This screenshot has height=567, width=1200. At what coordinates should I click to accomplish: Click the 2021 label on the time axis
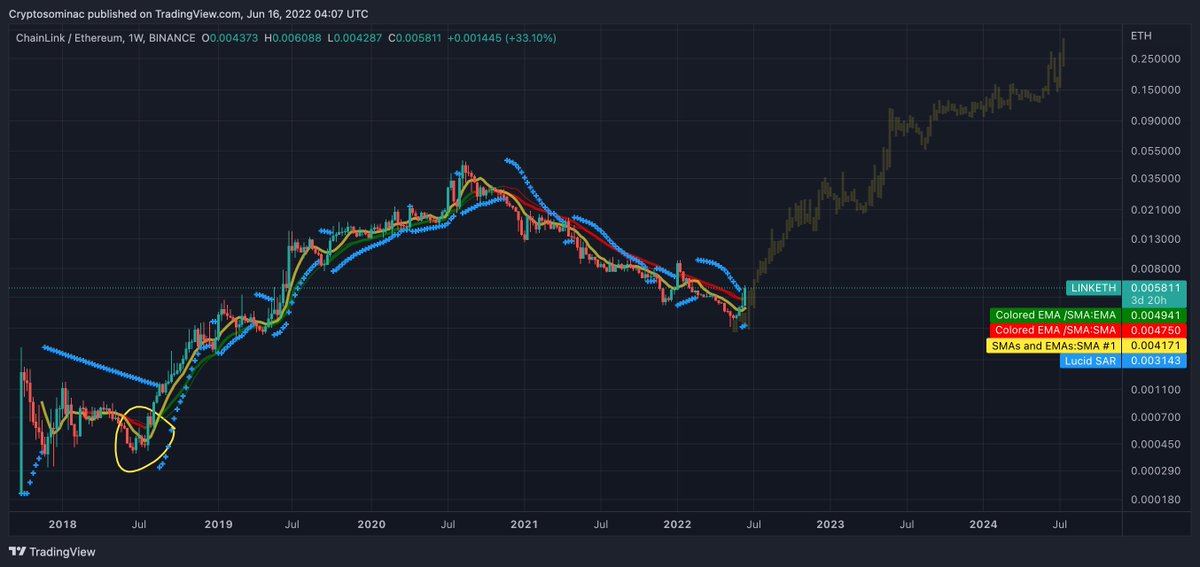524,524
